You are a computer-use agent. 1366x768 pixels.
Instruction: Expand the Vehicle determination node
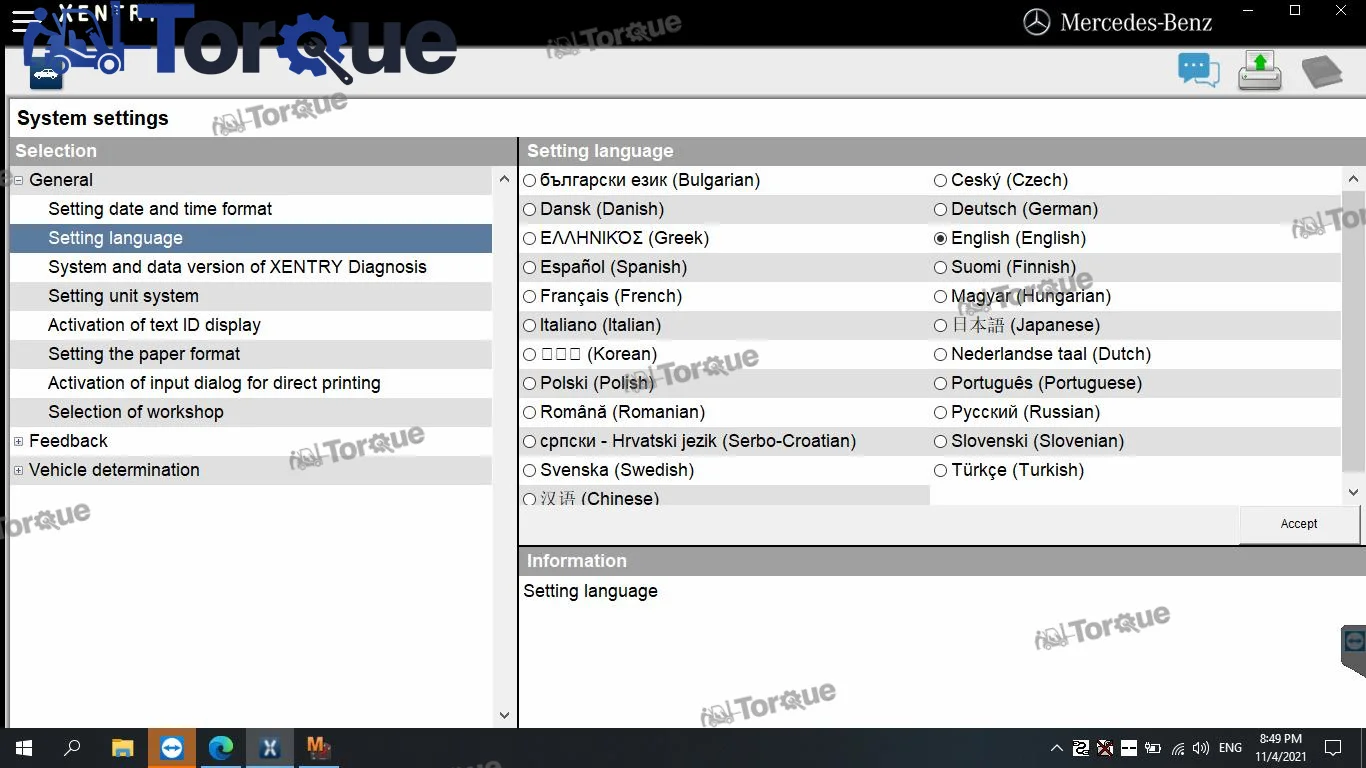(x=19, y=471)
